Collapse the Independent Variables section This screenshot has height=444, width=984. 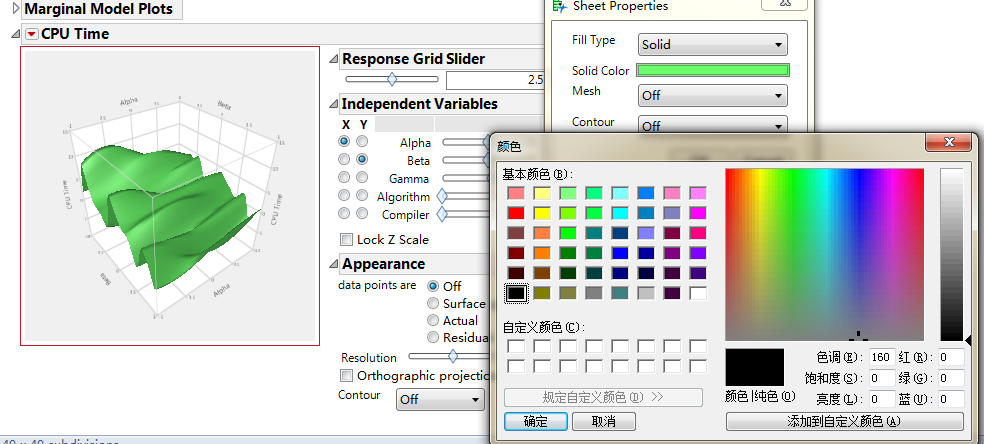334,104
